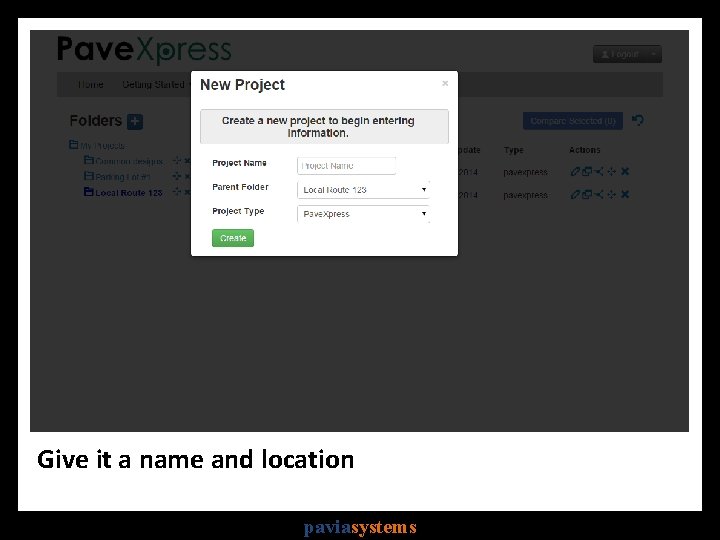Viewport: 720px width, 540px height.
Task: Click delete X icon in second project row
Action: [x=625, y=194]
